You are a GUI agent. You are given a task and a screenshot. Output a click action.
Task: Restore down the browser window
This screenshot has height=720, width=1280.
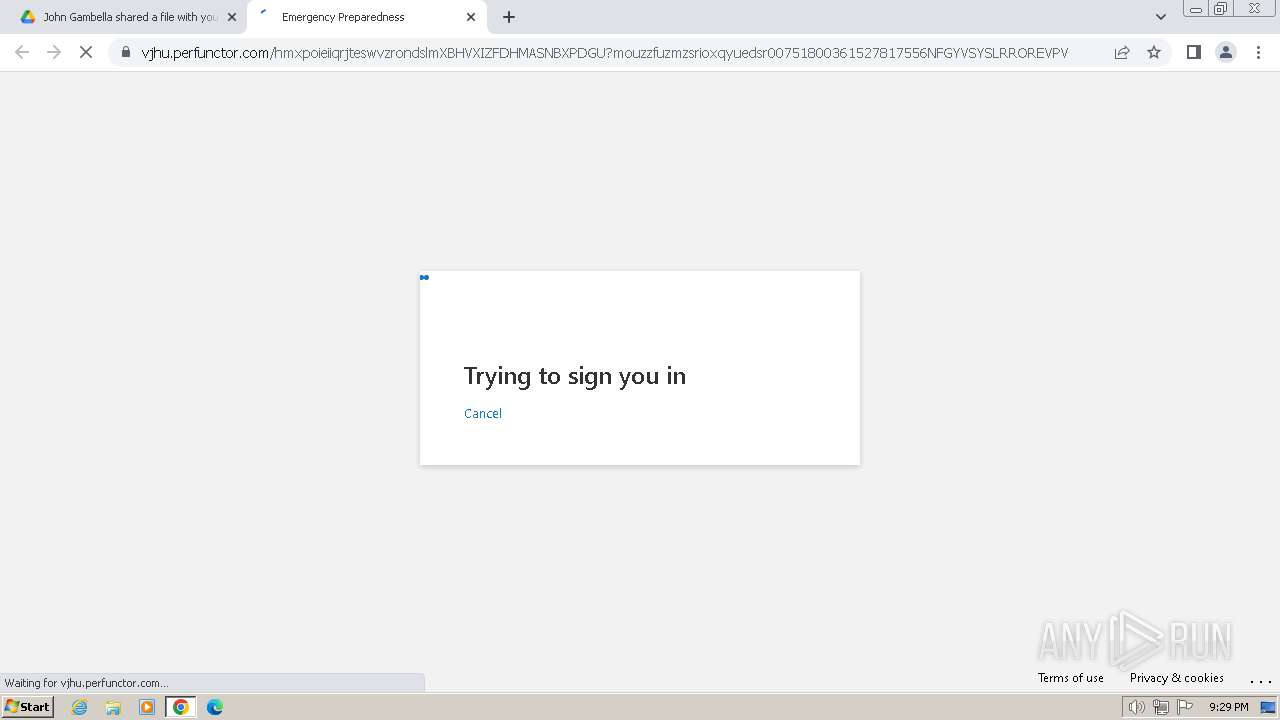[x=1221, y=8]
